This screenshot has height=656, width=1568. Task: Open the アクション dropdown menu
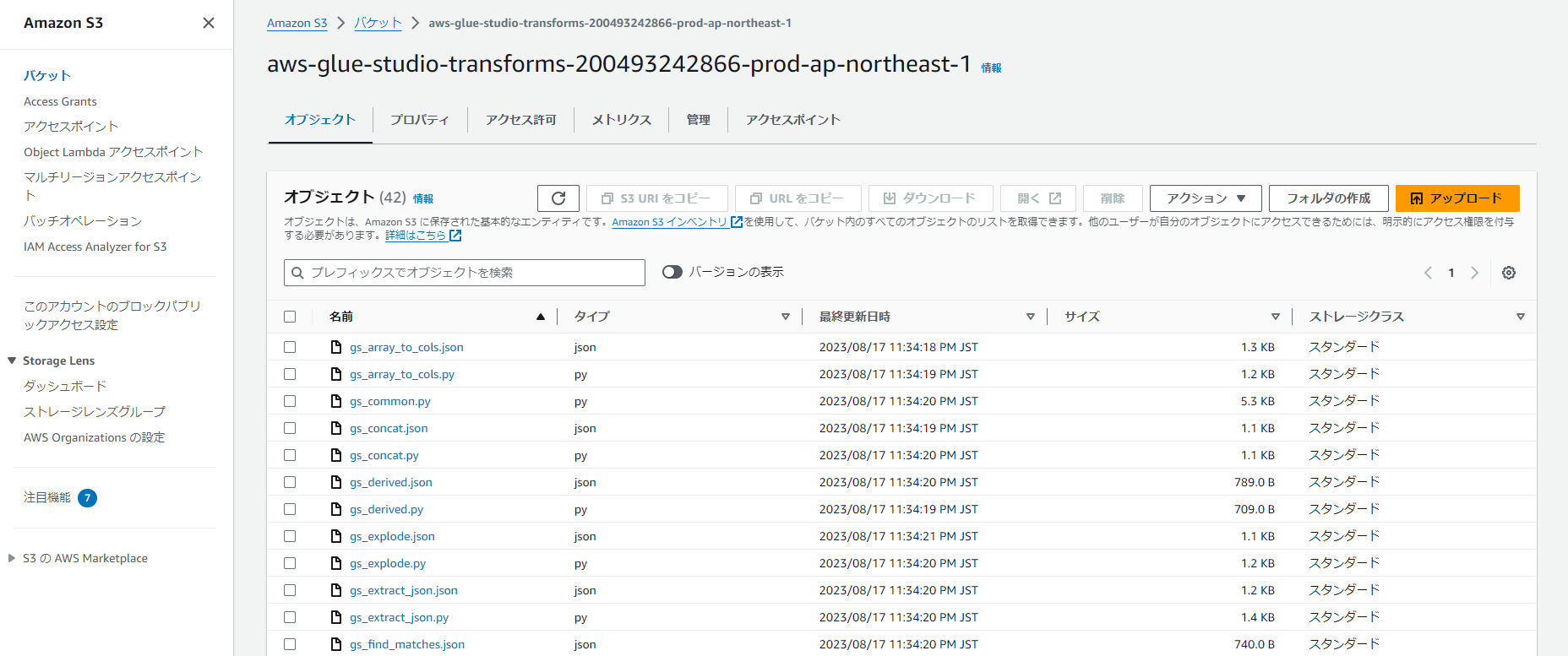tap(1205, 198)
